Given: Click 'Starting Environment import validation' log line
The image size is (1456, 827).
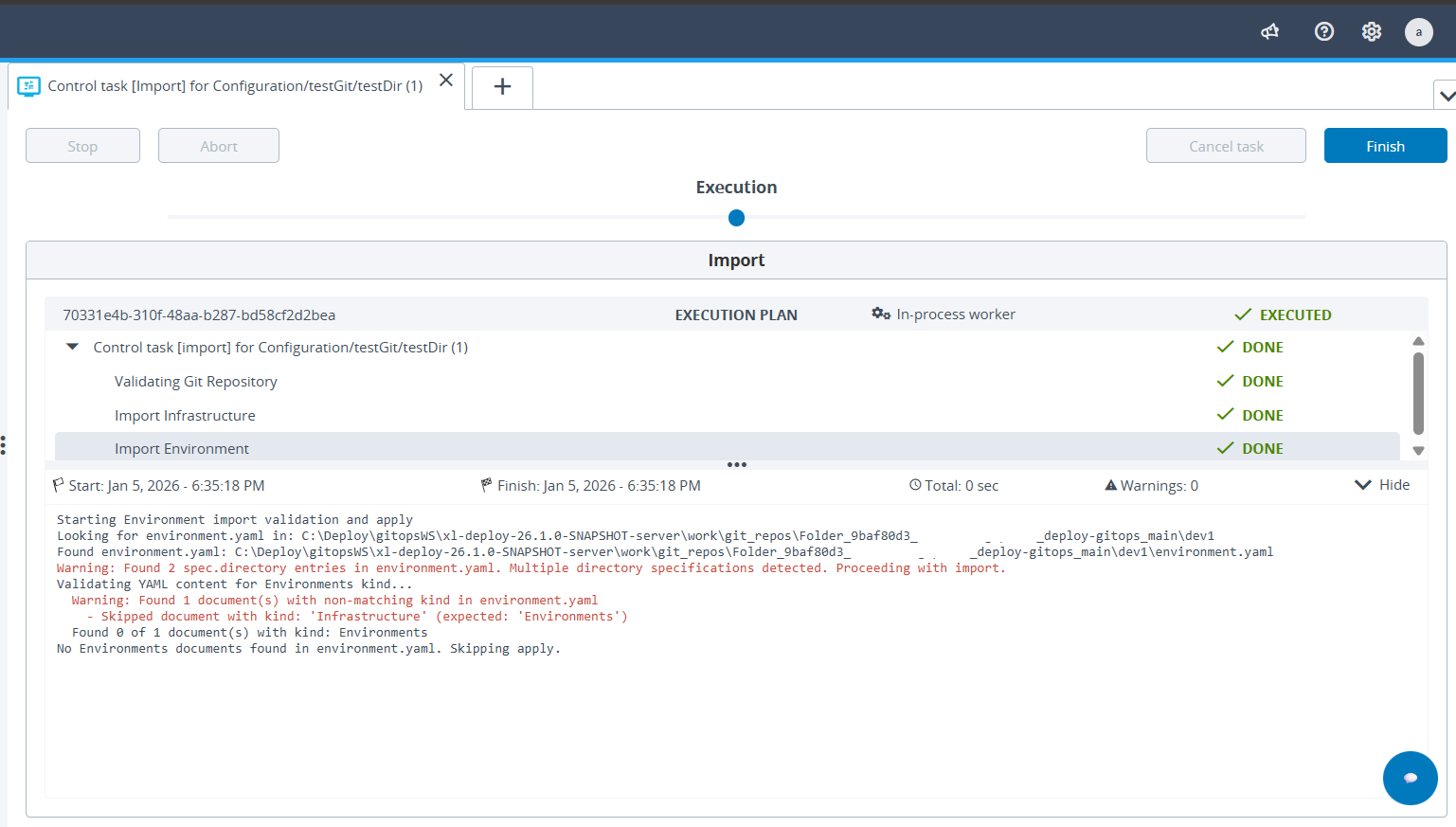Looking at the screenshot, I should coord(235,520).
